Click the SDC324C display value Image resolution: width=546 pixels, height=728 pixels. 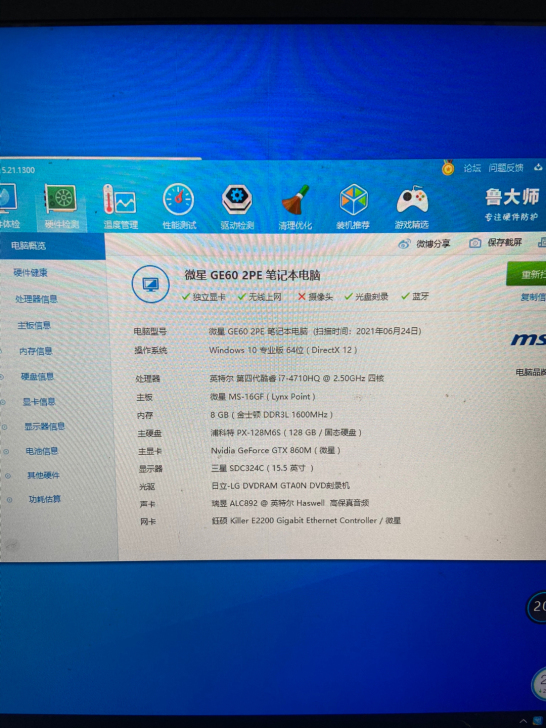click(262, 468)
